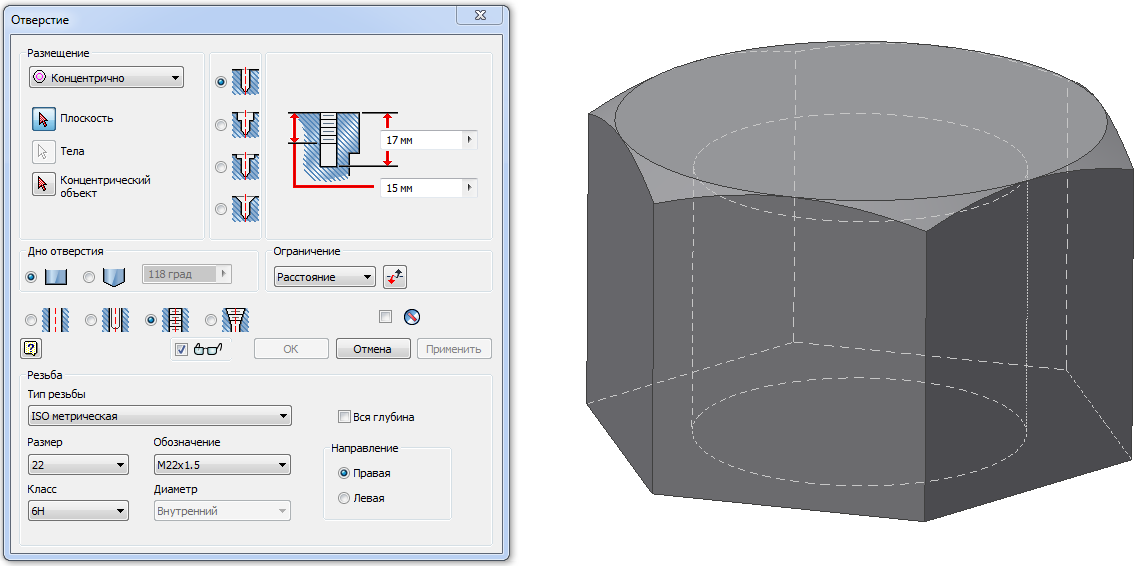
Task: Click the Концентрический объект selector icon
Action: 42,185
